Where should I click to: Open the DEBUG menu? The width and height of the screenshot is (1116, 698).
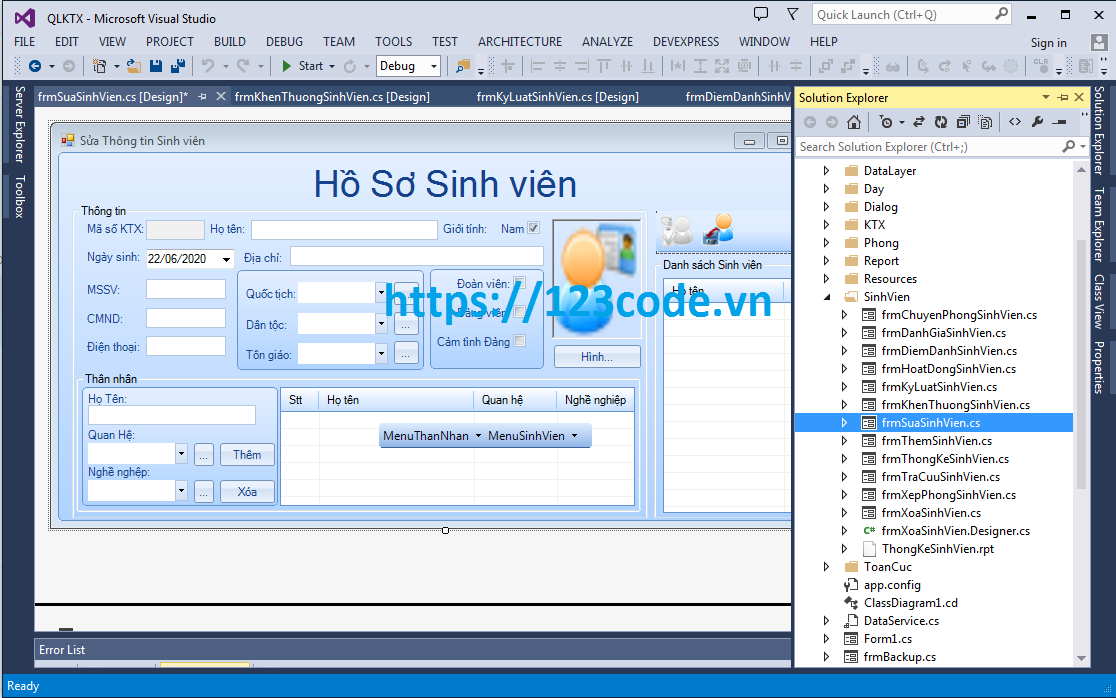(284, 42)
